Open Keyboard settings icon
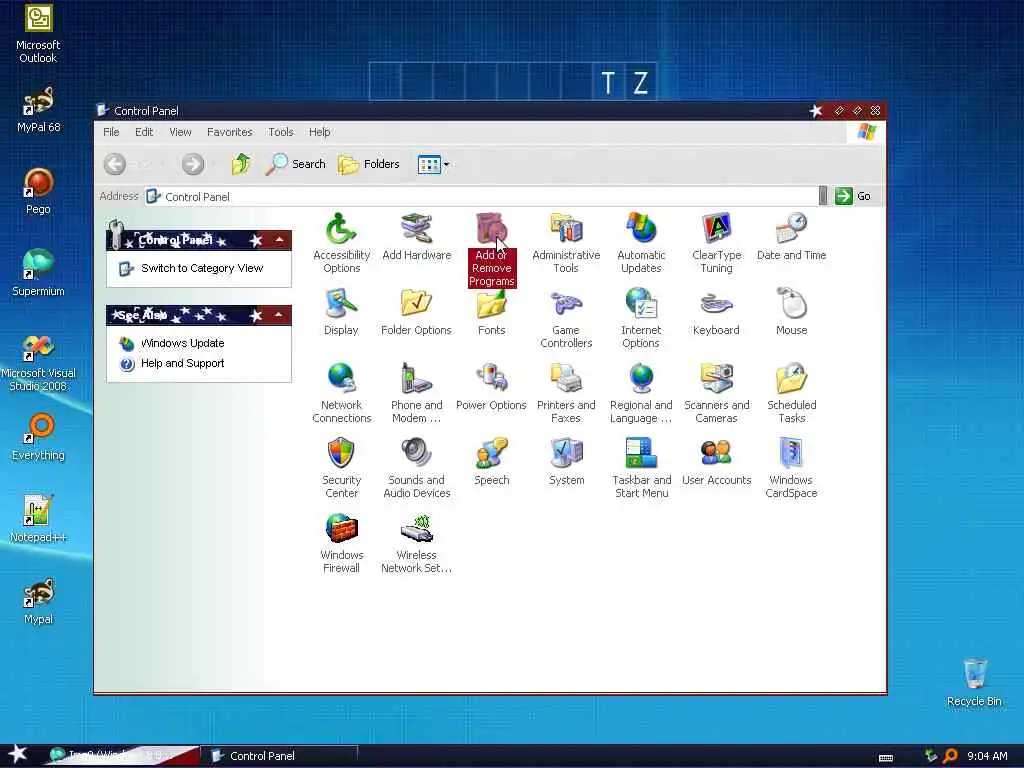This screenshot has width=1024, height=768. 716,312
